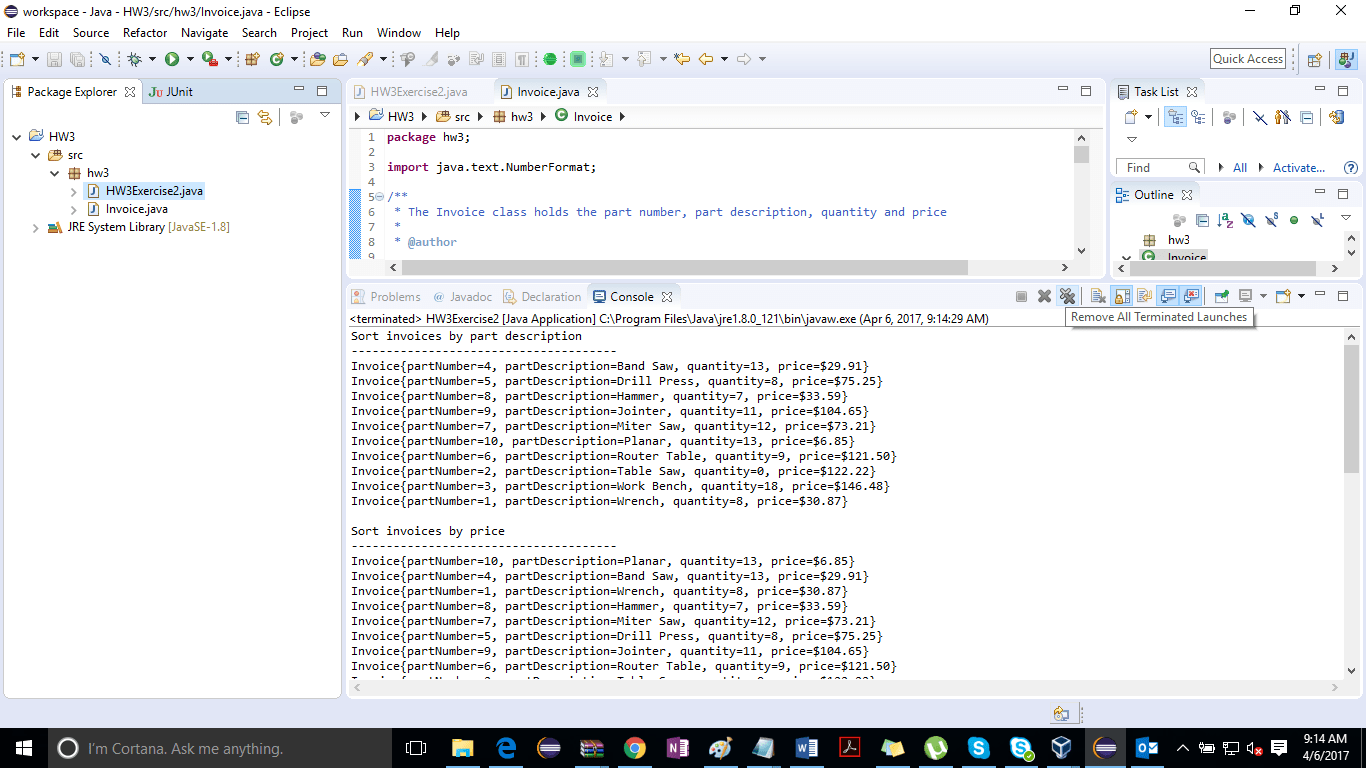
Task: Open the Run menu
Action: click(x=351, y=32)
